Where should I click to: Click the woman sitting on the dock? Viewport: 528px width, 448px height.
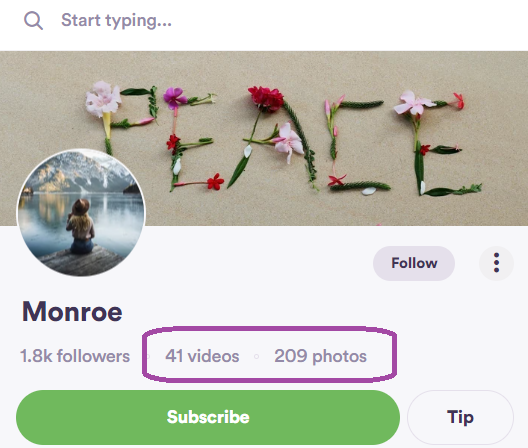tap(80, 226)
